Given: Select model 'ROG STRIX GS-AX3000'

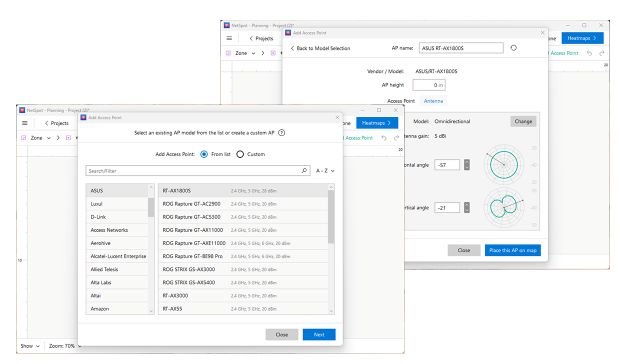Looking at the screenshot, I should click(244, 269).
